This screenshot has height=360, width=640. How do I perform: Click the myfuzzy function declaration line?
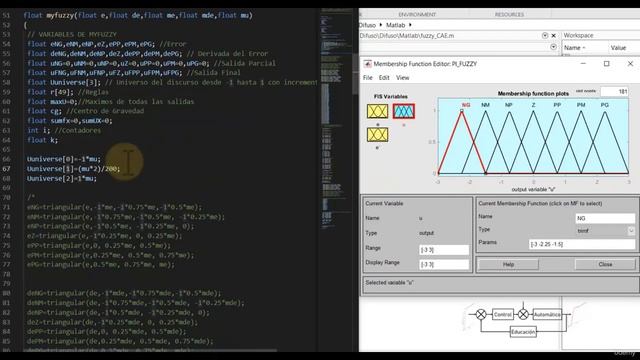(x=138, y=15)
